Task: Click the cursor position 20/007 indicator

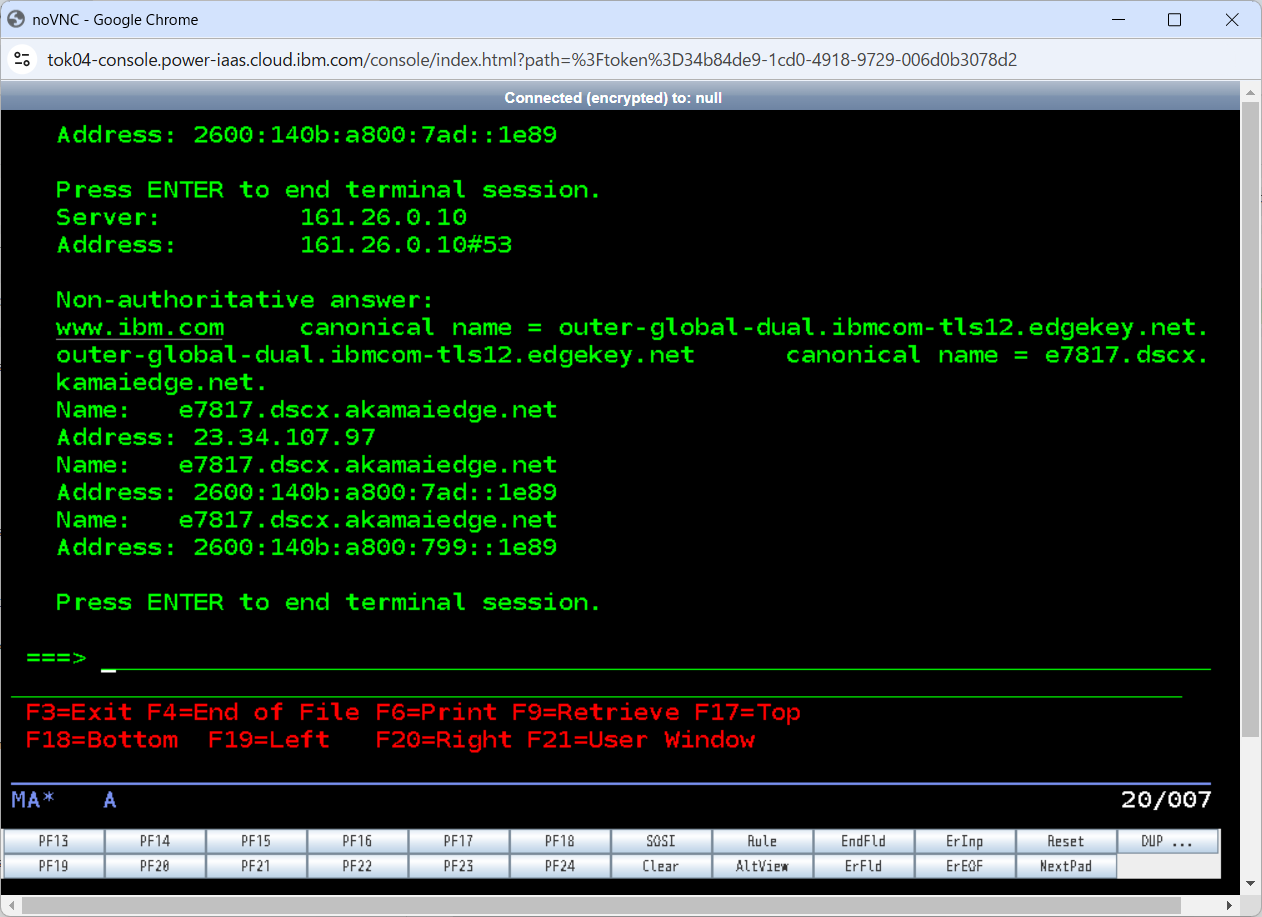Action: tap(1166, 800)
